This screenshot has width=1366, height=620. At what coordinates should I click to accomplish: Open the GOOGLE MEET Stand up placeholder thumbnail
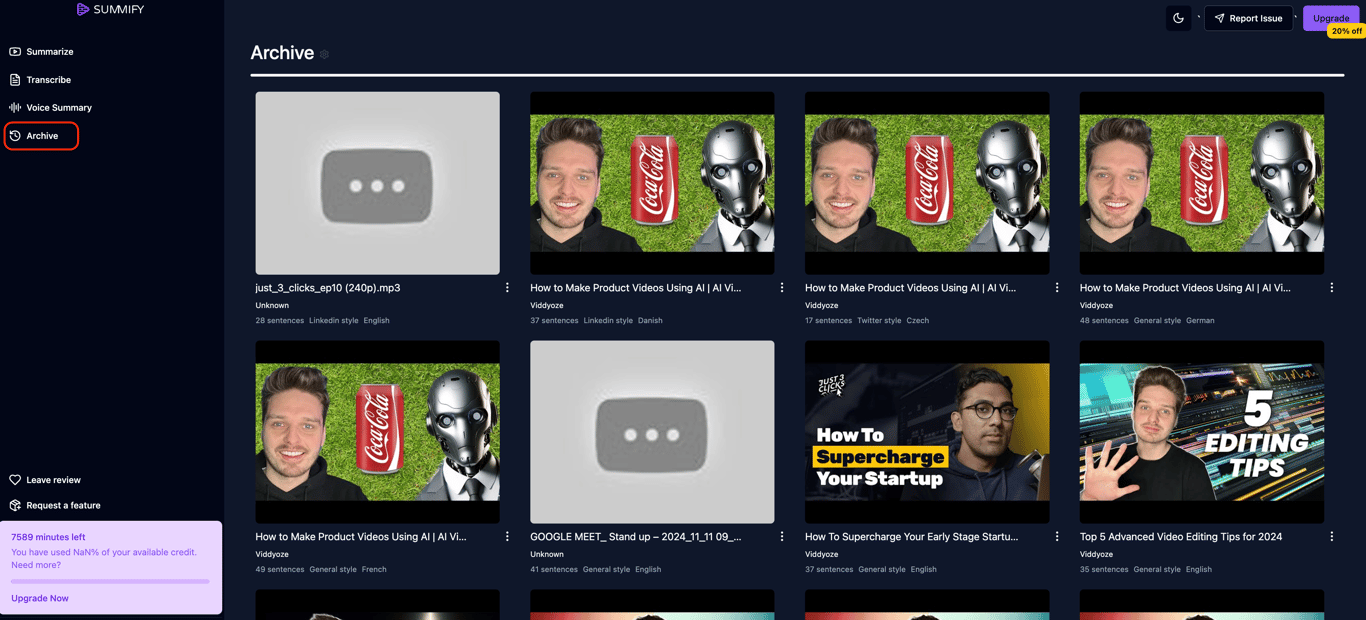click(652, 432)
